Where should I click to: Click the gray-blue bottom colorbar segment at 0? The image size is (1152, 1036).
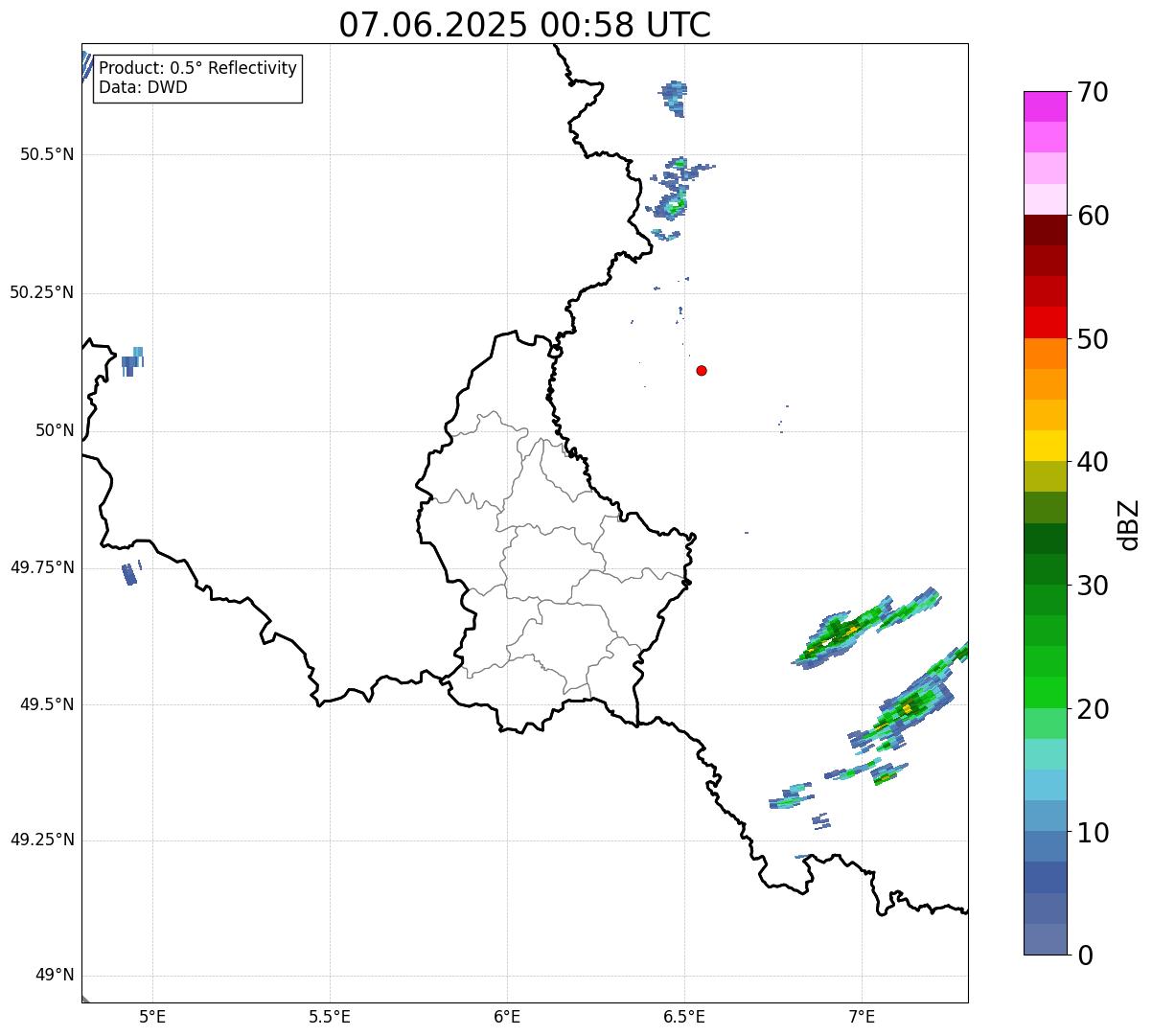pos(1045,939)
